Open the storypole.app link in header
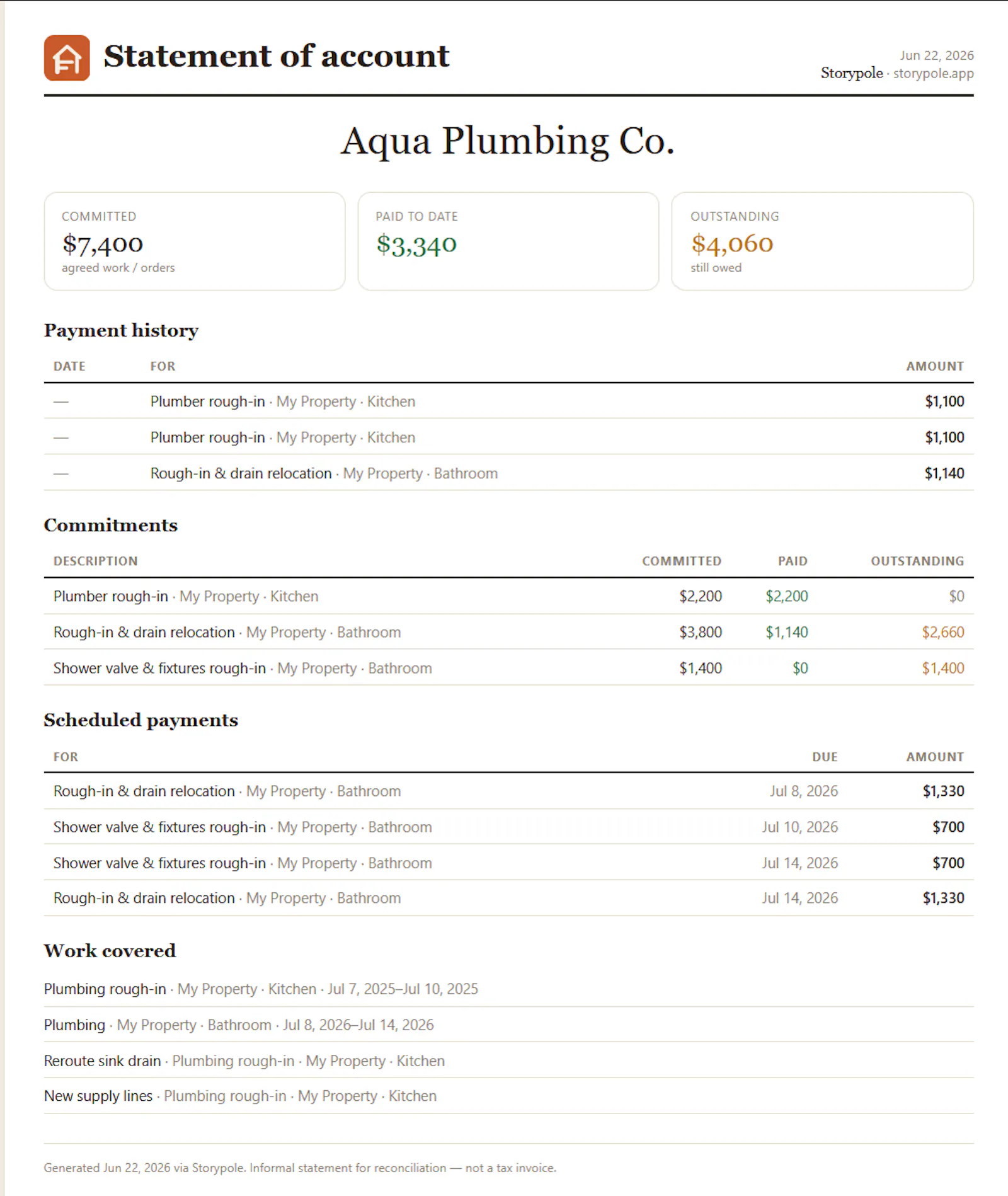Screen dimensions: 1008x1196 933,73
